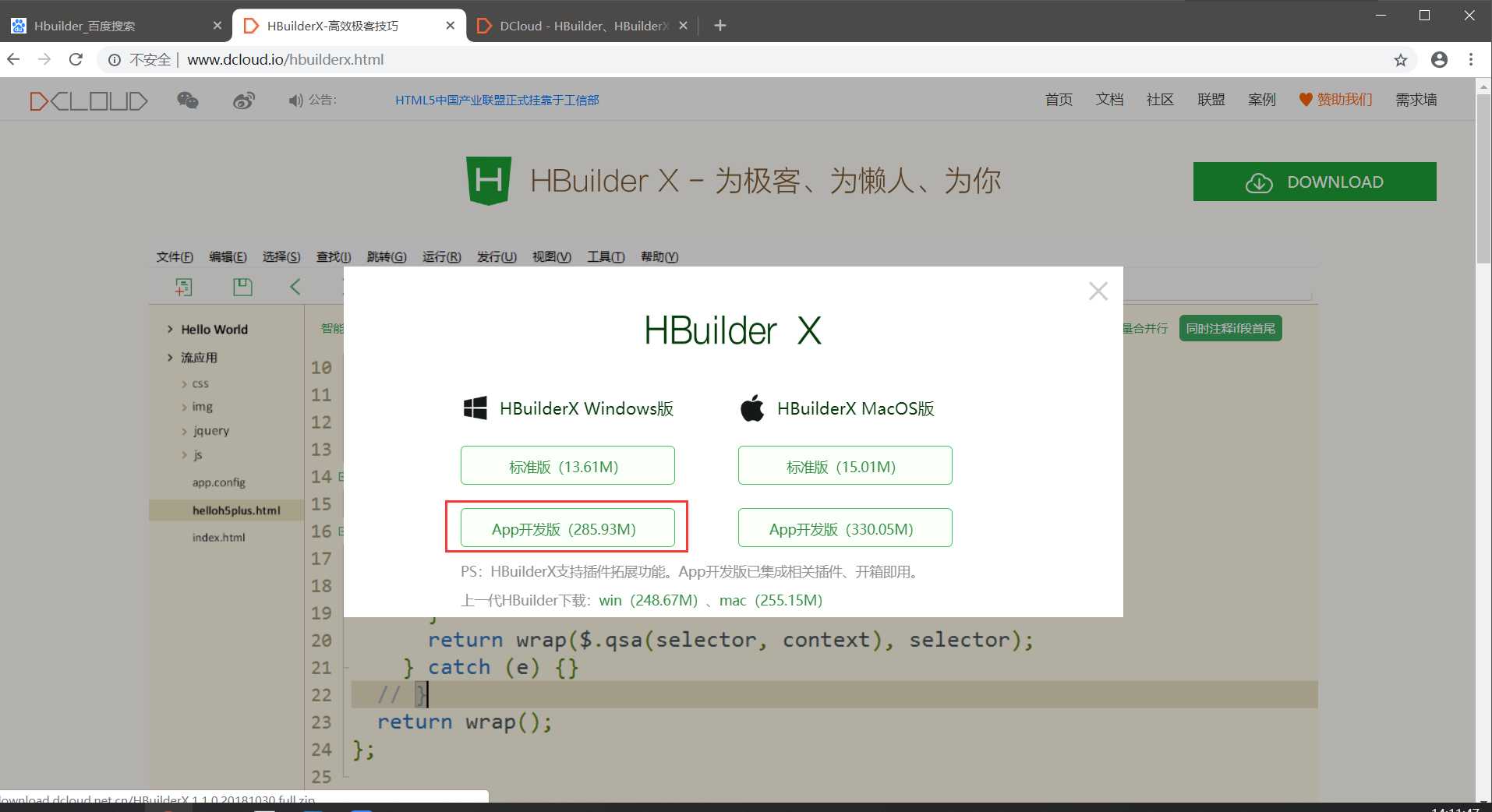Download Windows App开发版 (285.93M)

click(x=567, y=528)
